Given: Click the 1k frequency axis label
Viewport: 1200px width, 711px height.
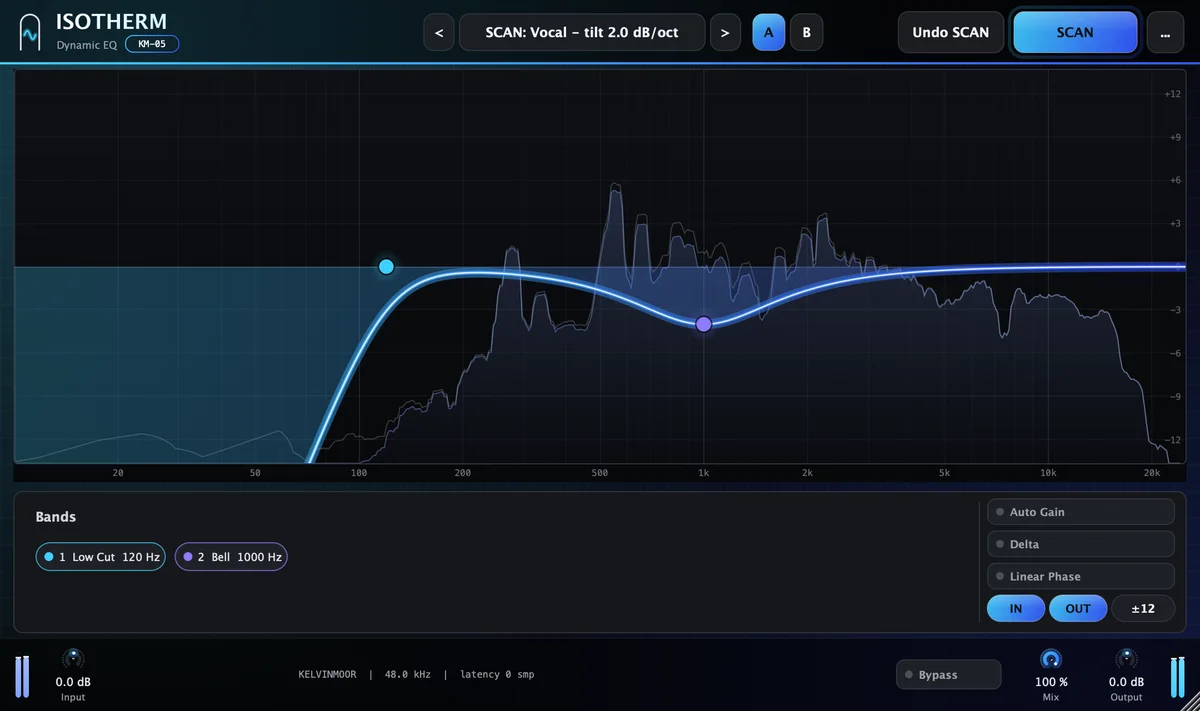Looking at the screenshot, I should 703,473.
